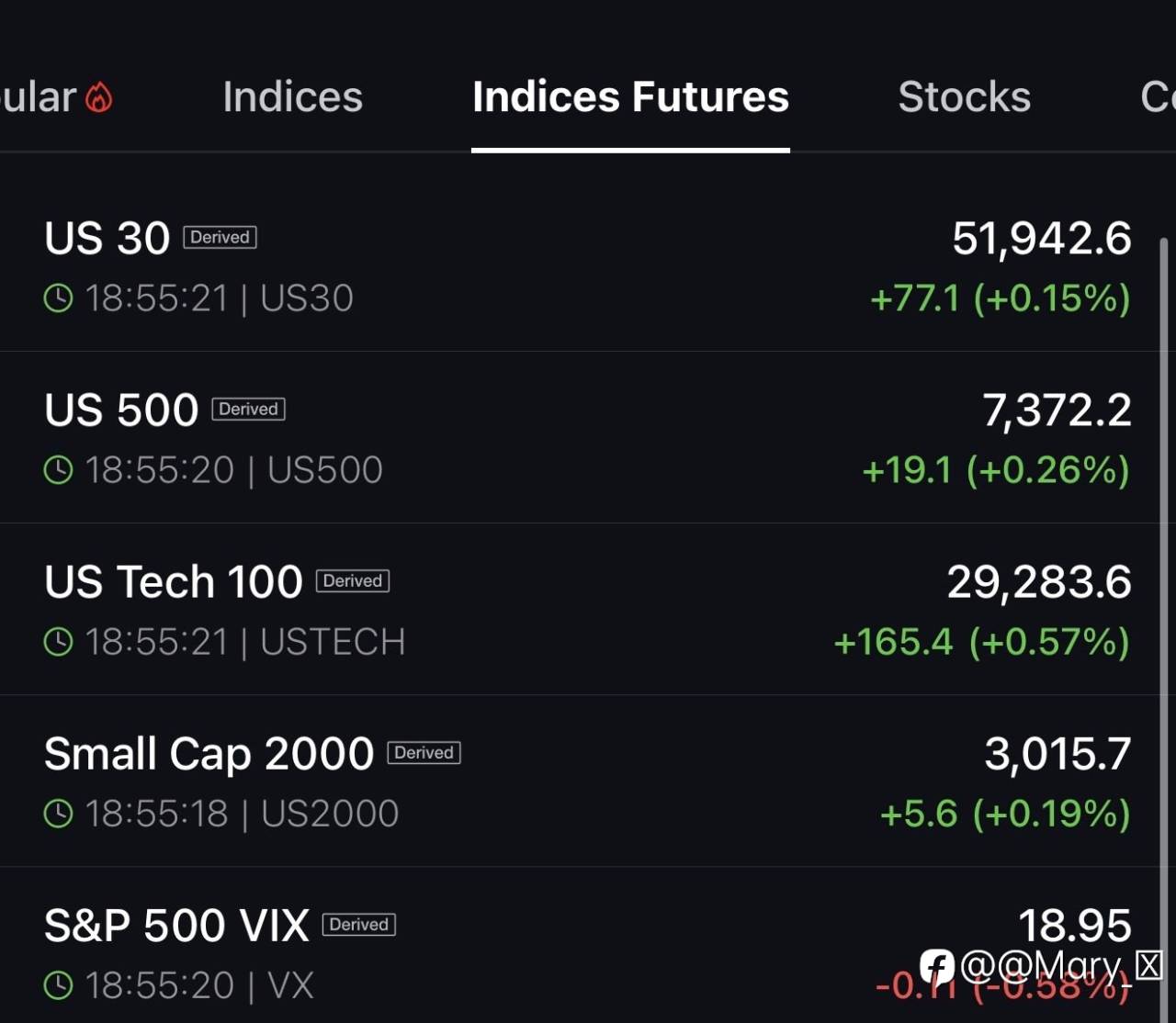
Task: Tap the Facebook logo in the watermark
Action: point(937,967)
